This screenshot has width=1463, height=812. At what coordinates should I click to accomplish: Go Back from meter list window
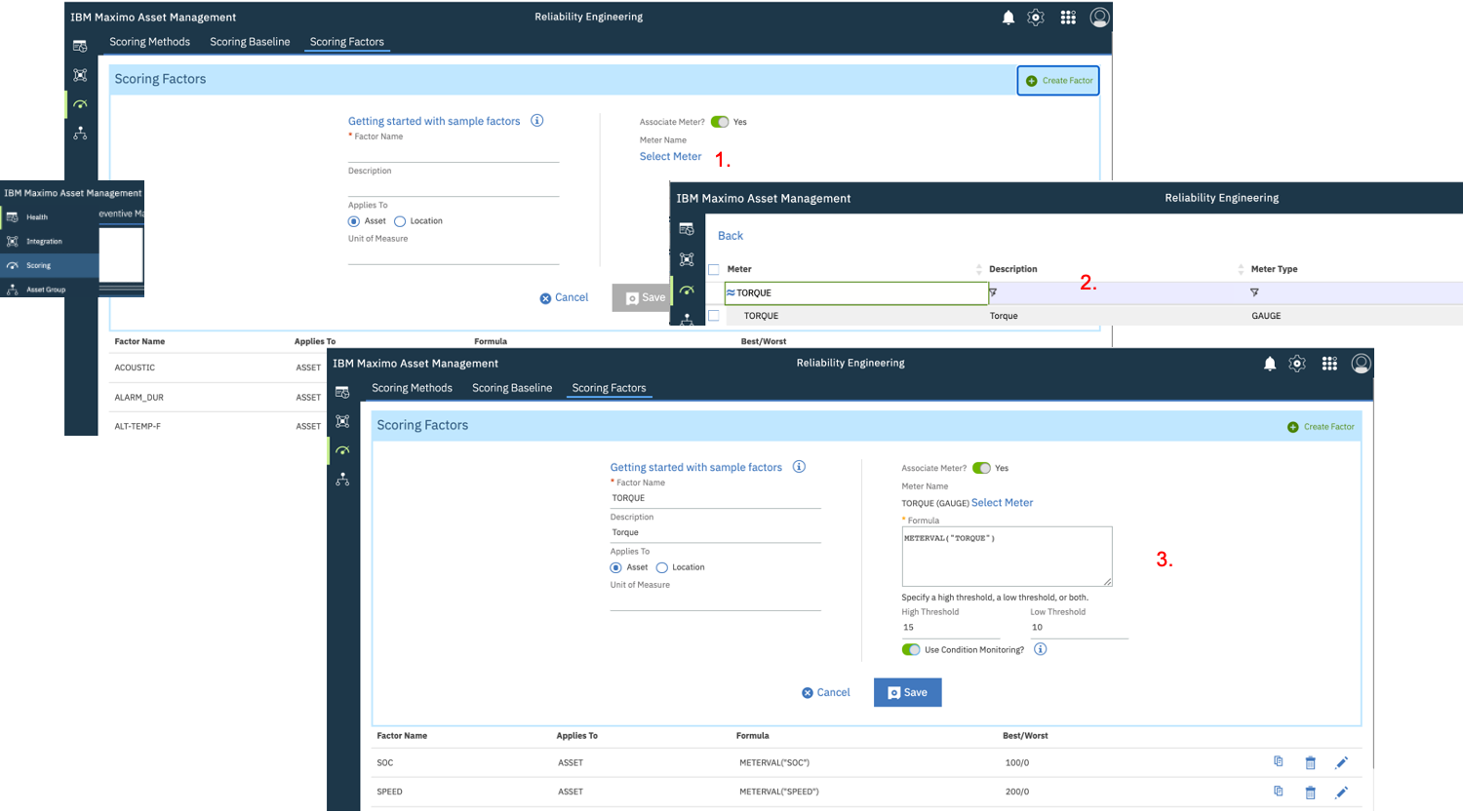click(x=731, y=236)
